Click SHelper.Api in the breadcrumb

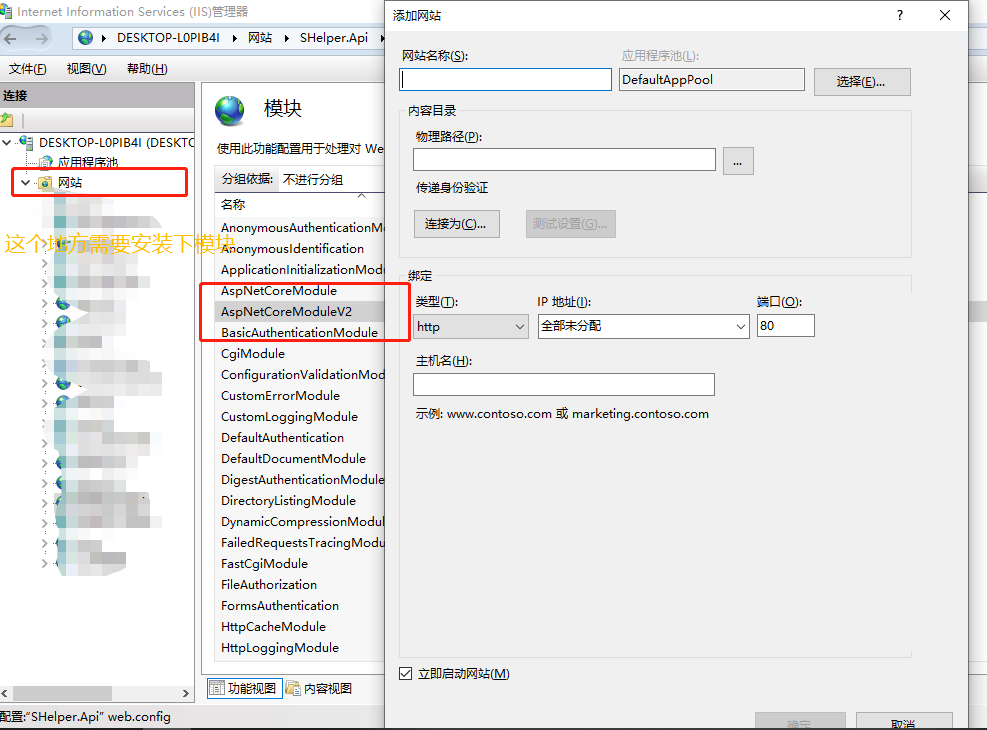[334, 38]
